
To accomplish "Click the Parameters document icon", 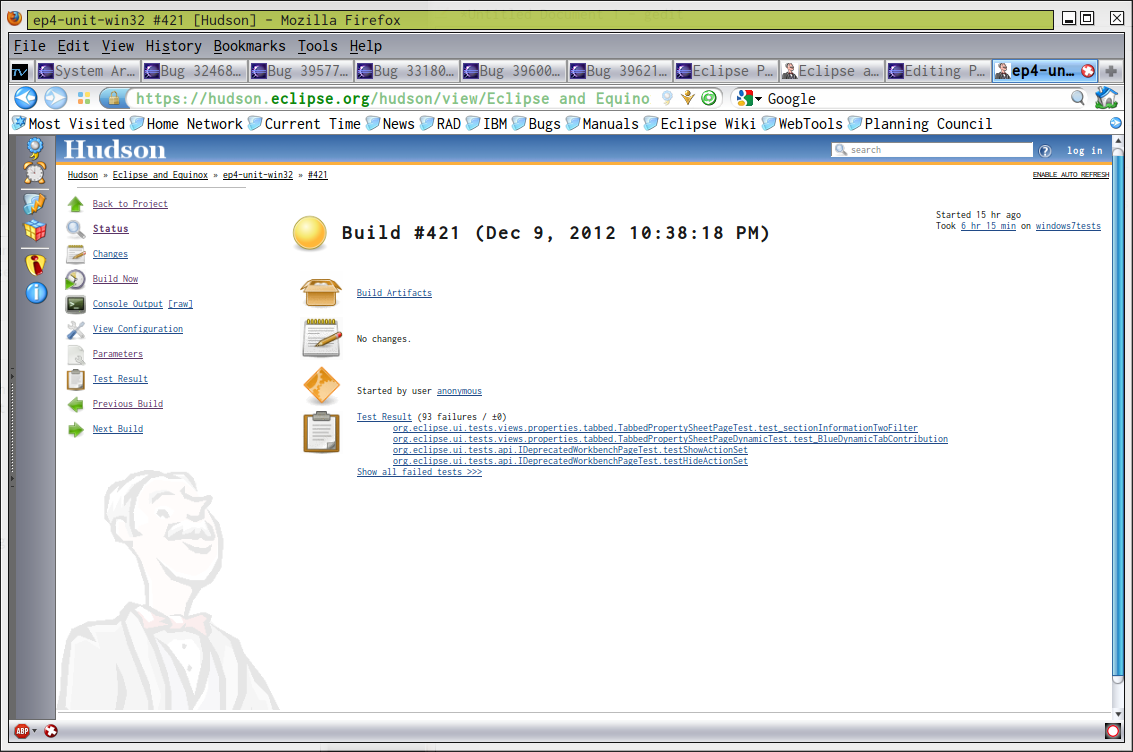I will pyautogui.click(x=76, y=354).
